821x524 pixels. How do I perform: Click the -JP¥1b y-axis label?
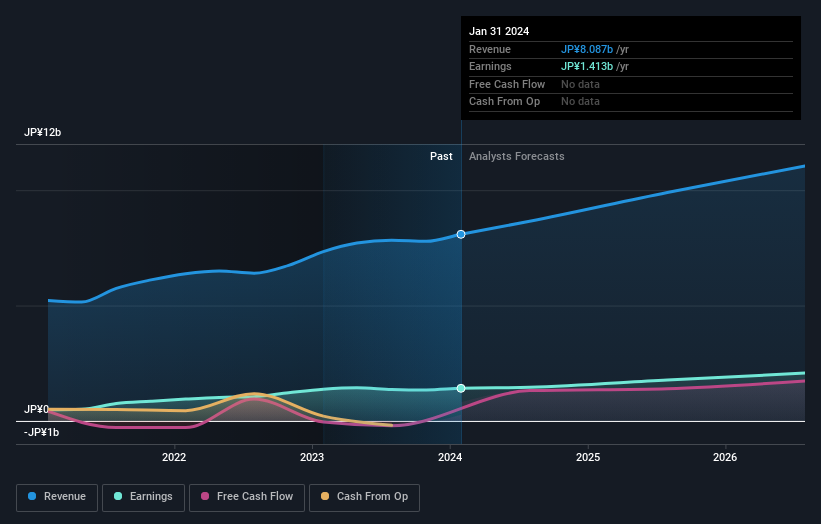point(41,432)
